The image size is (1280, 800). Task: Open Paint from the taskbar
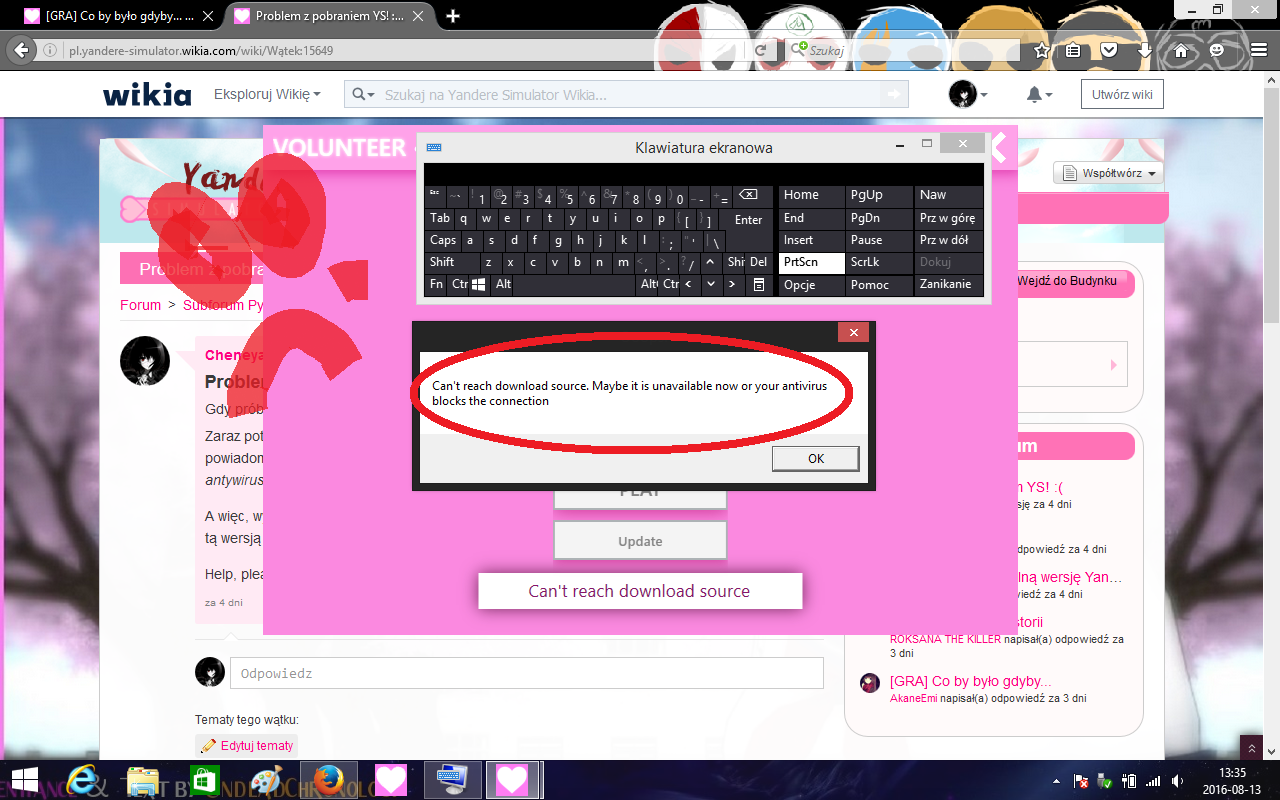point(266,779)
